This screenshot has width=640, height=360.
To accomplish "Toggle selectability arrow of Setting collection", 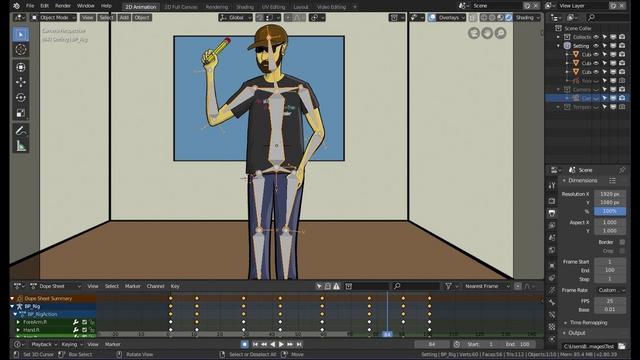I will point(604,46).
